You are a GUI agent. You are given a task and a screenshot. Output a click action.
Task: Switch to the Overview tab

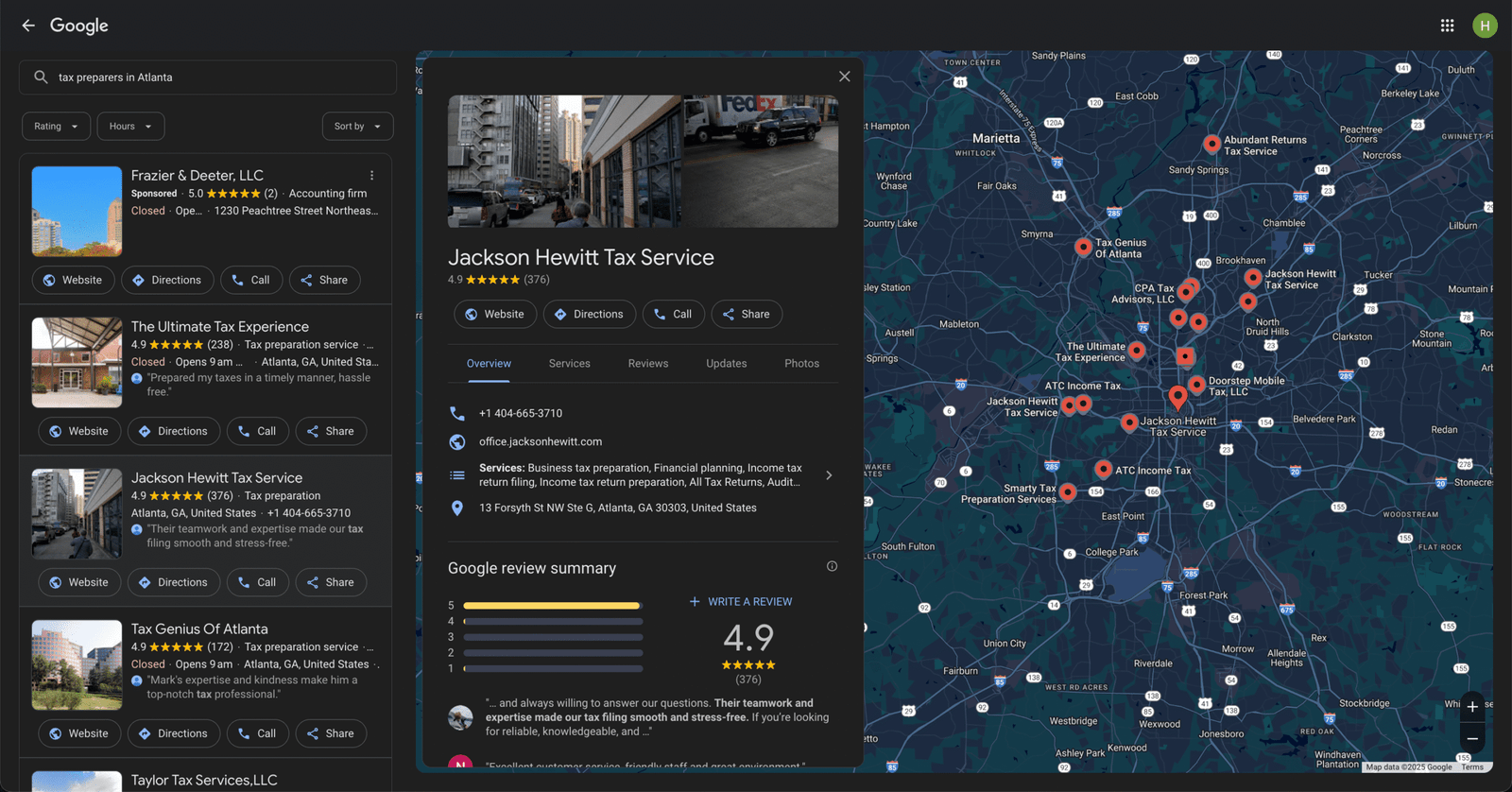(489, 364)
